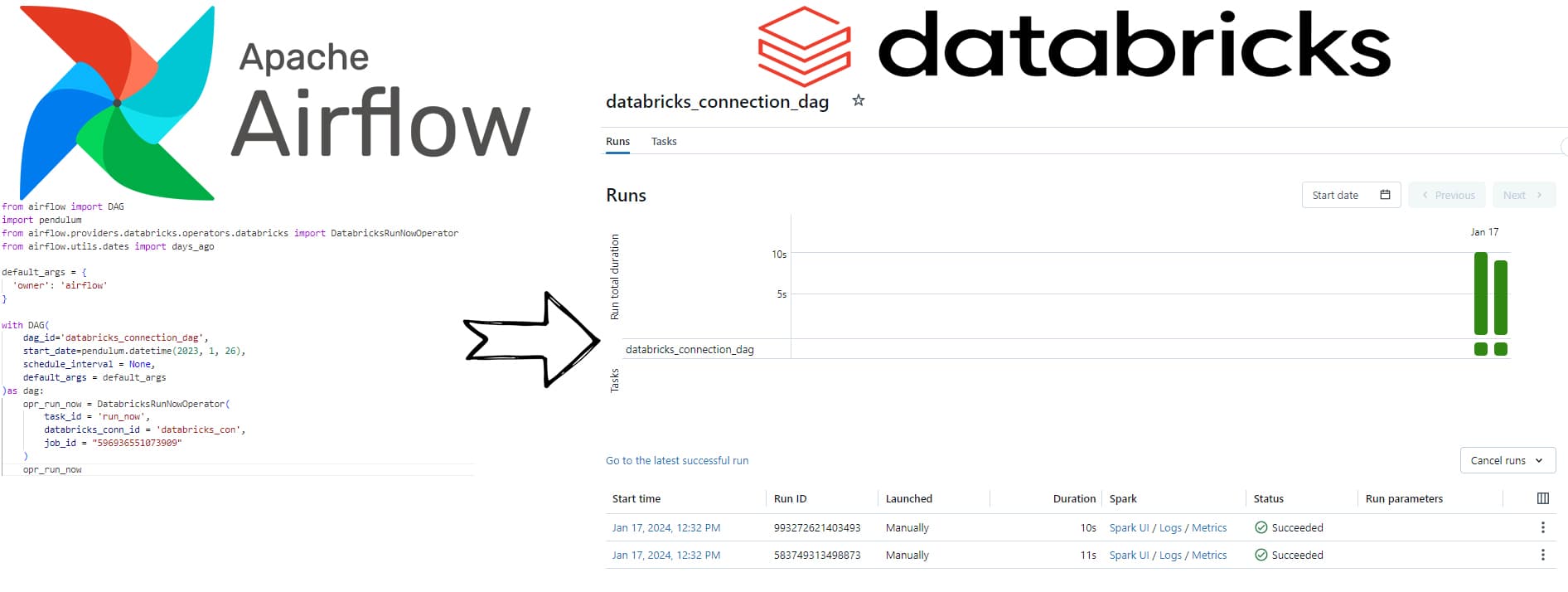
Task: Open Spark UI for run 583749313498873
Action: (x=1129, y=555)
